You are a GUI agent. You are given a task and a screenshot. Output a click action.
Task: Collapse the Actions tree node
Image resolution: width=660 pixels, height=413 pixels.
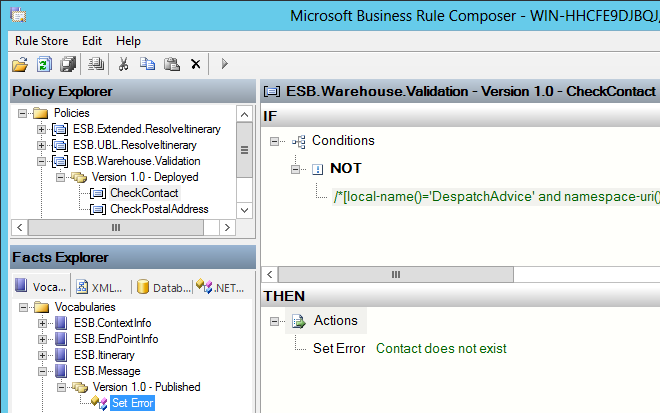coord(274,322)
